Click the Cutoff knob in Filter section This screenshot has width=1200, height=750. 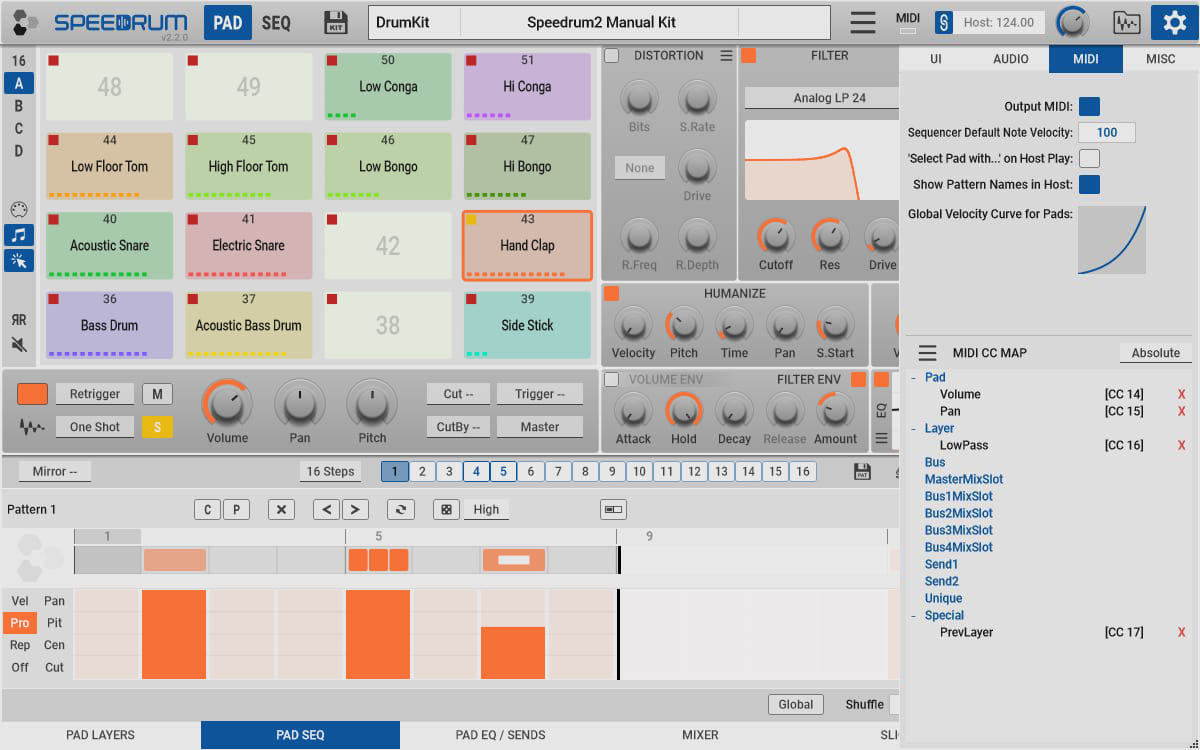click(775, 237)
